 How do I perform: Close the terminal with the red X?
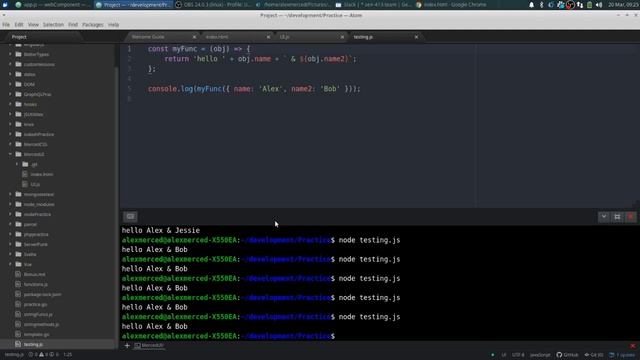coord(631,217)
